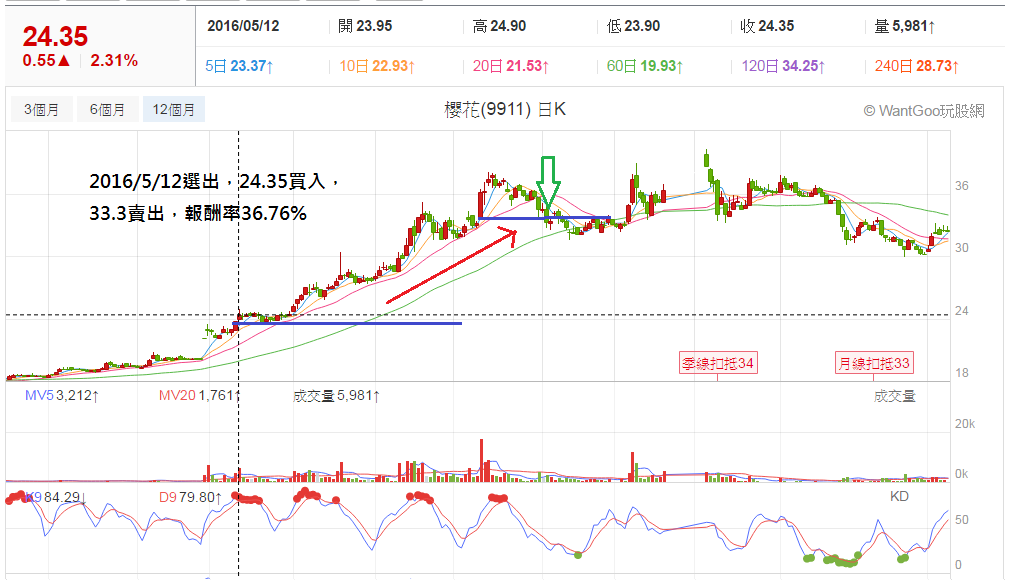
Task: Switch to the 6個月 range tab
Action: 108,110
